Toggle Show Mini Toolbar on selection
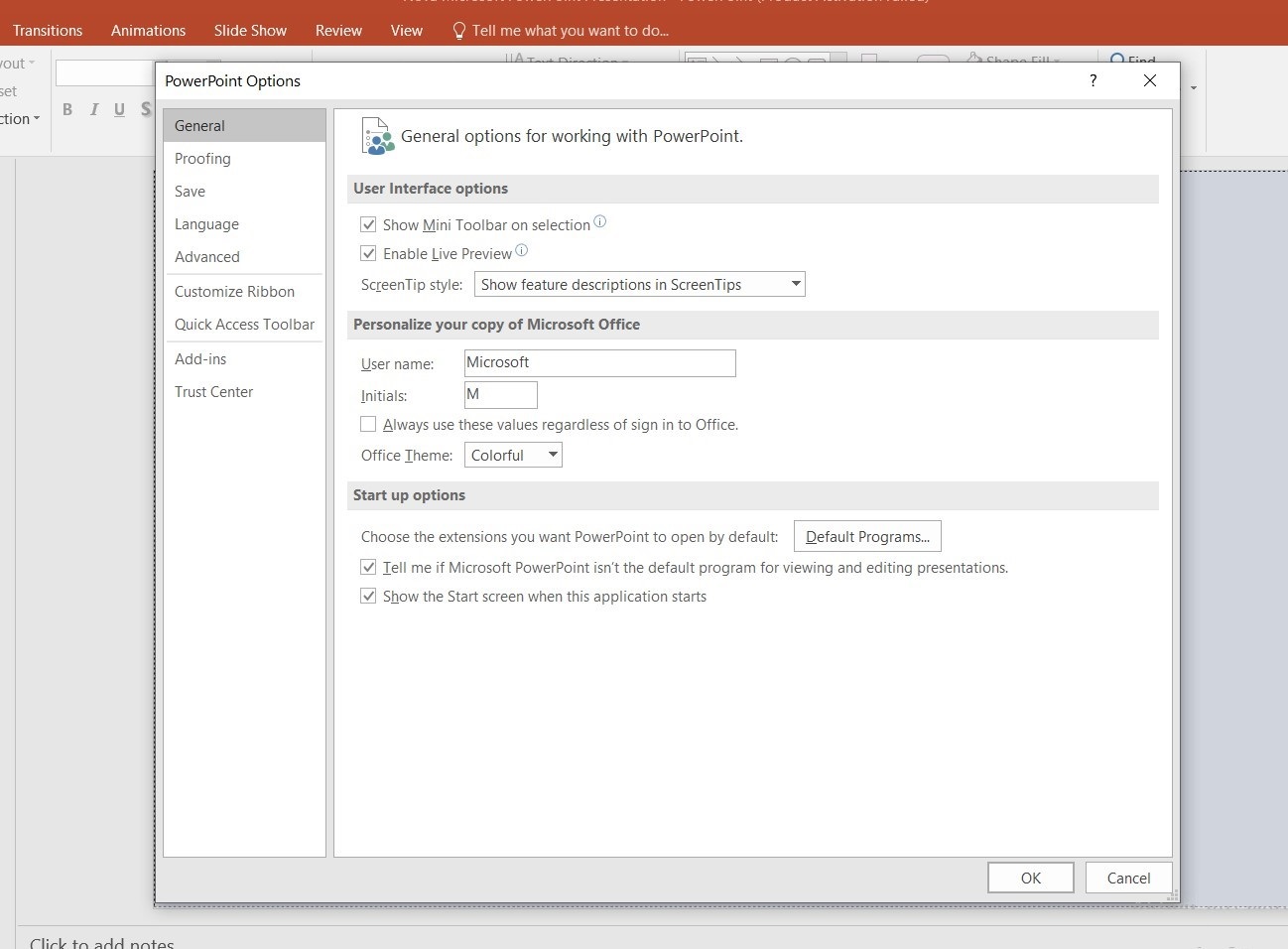The width and height of the screenshot is (1288, 949). [x=368, y=225]
